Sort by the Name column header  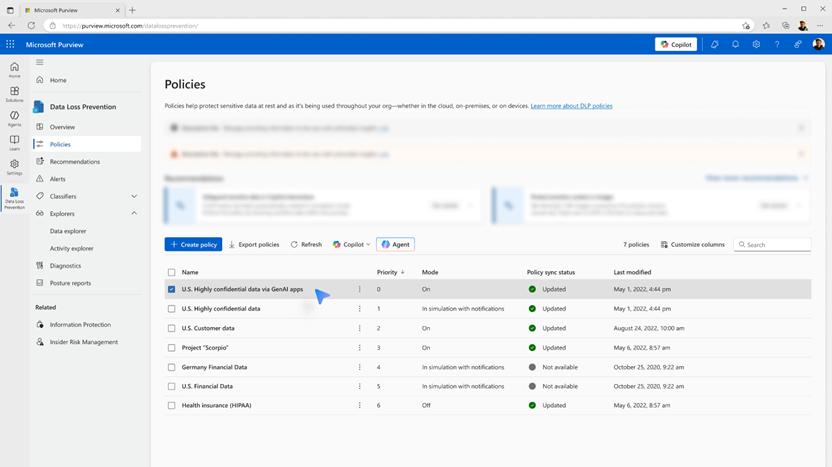pyautogui.click(x=190, y=272)
